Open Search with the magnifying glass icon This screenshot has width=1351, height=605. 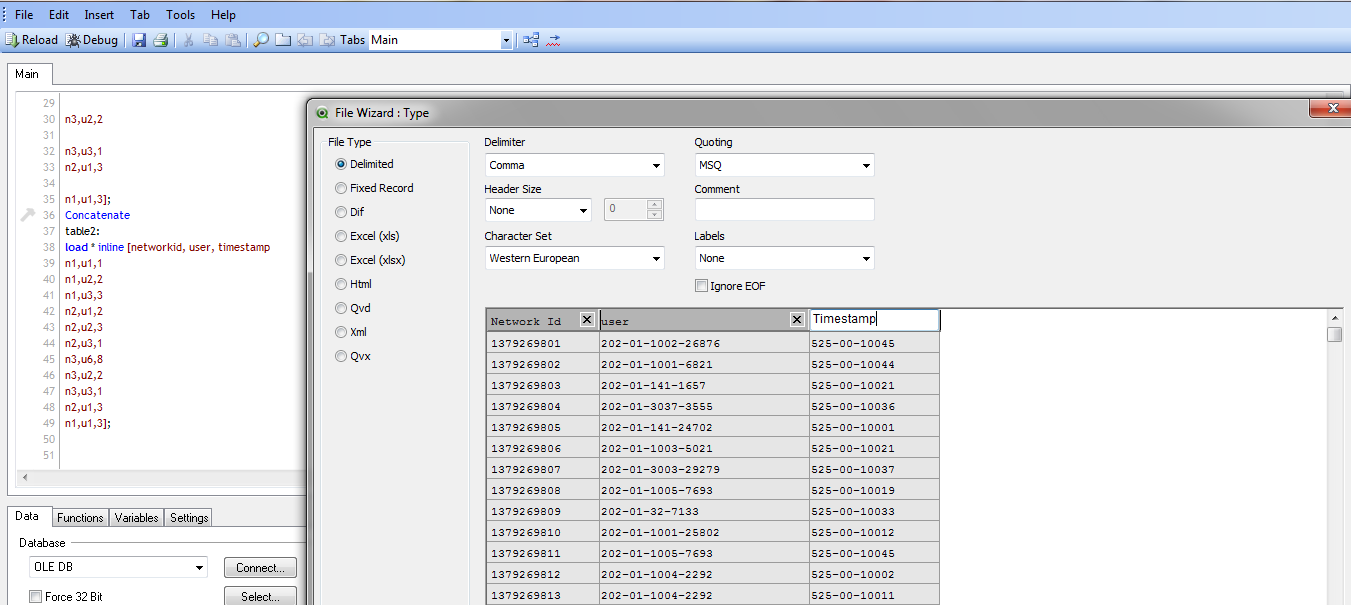(x=260, y=40)
